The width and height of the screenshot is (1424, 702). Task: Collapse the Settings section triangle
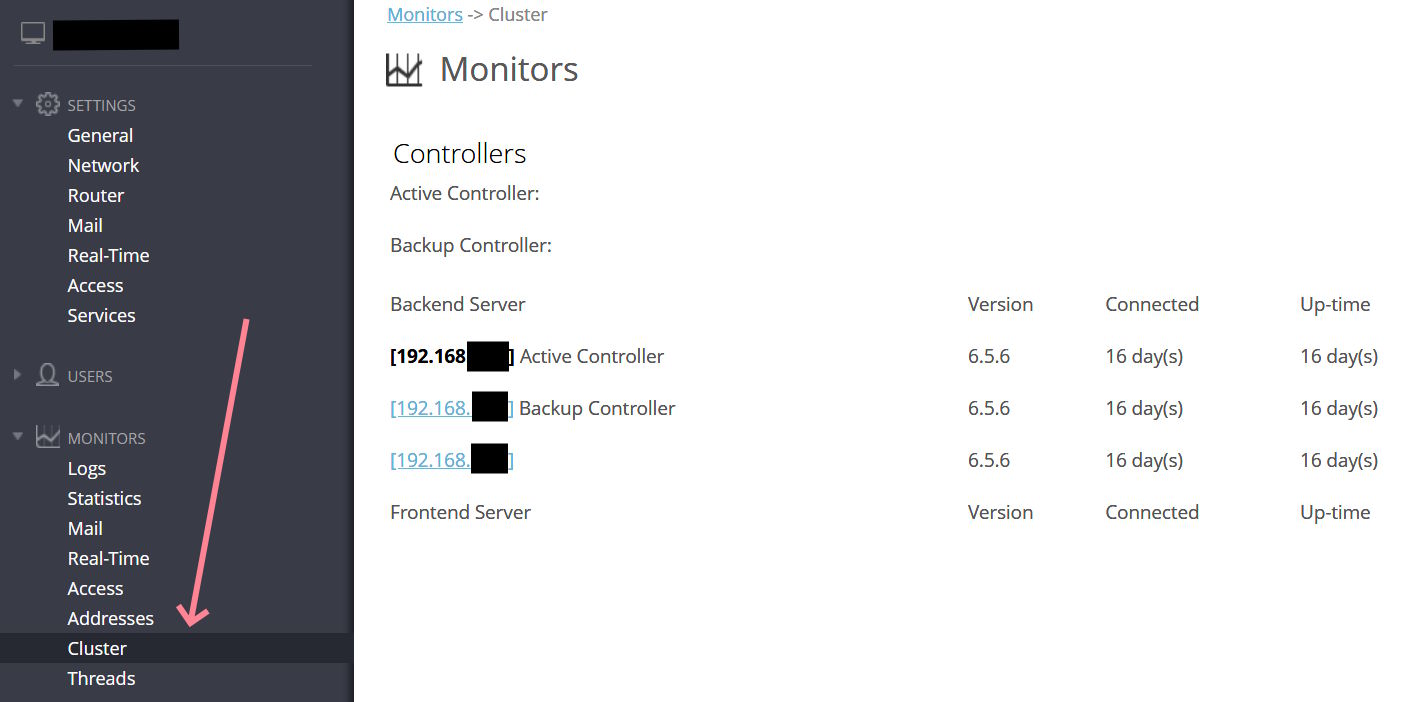click(x=17, y=103)
